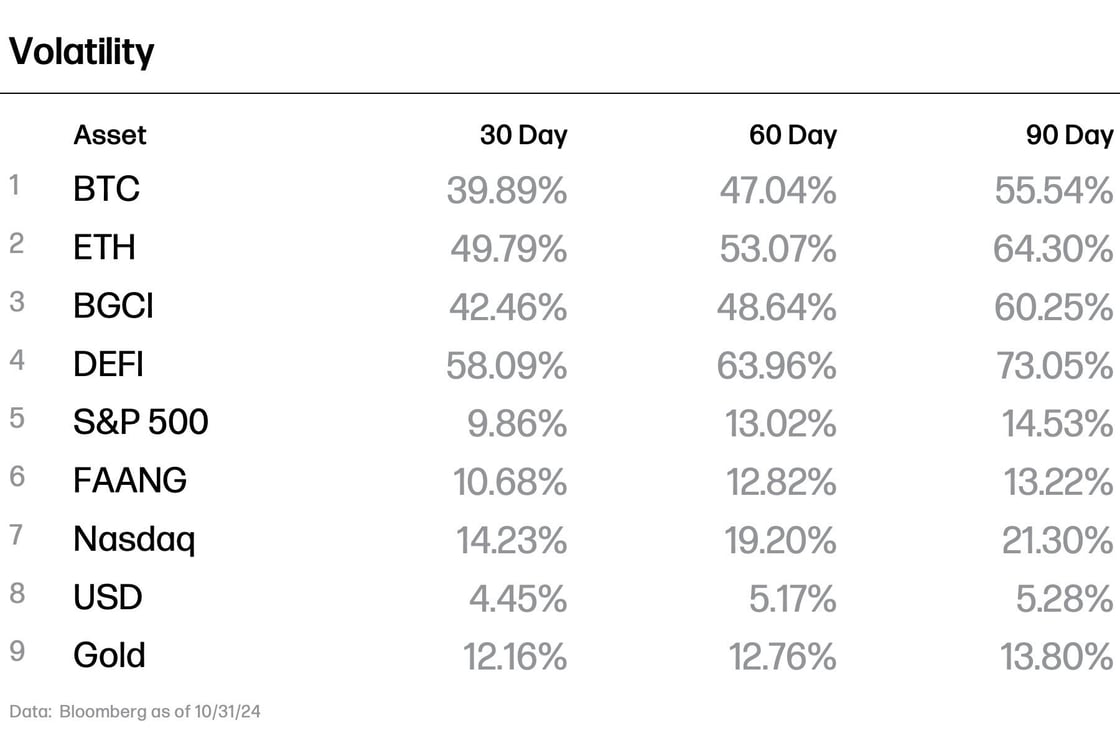
Task: Click DEFI 90 Day value 73.05%
Action: [1054, 366]
